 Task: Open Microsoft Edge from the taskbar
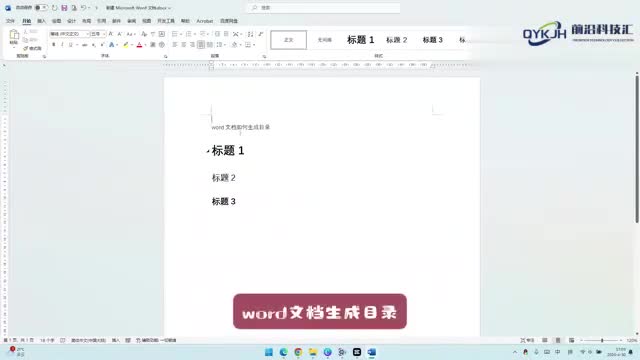pyautogui.click(x=283, y=352)
